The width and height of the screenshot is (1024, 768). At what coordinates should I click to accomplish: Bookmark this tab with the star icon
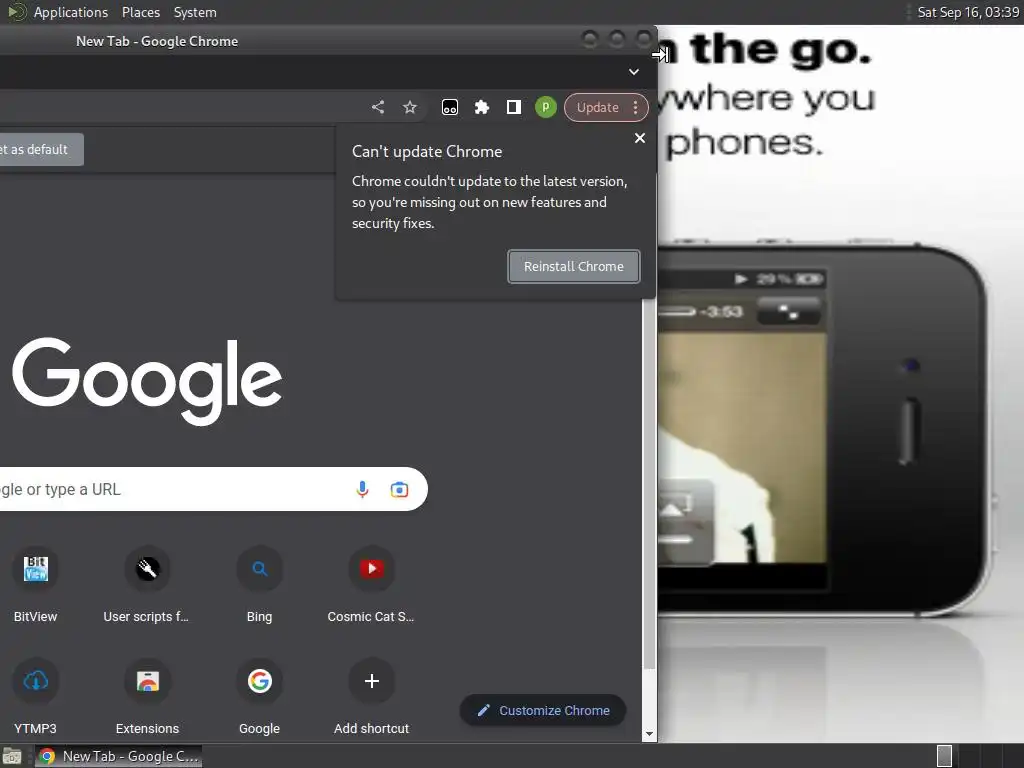[409, 107]
